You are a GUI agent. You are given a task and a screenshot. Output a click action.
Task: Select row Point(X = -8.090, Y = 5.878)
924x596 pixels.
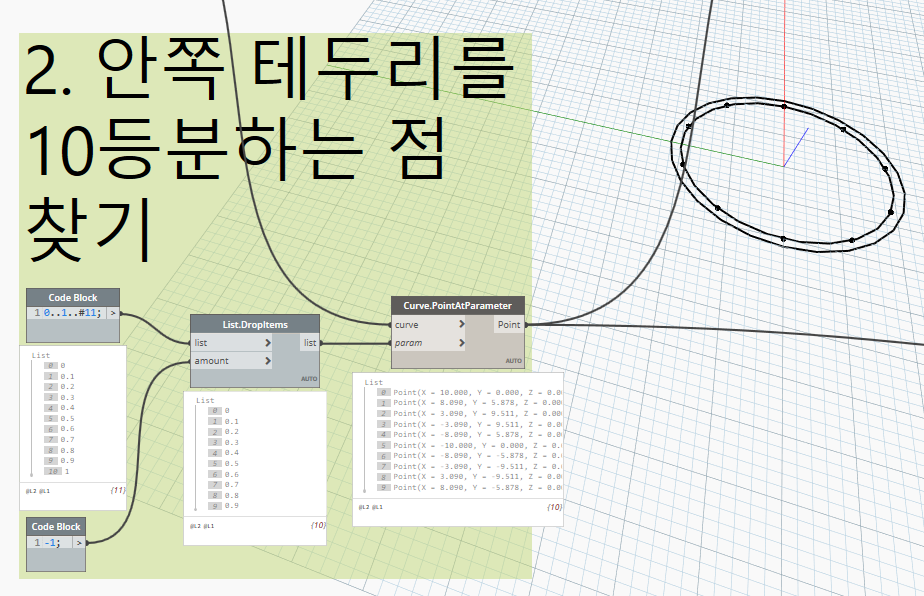tap(468, 434)
